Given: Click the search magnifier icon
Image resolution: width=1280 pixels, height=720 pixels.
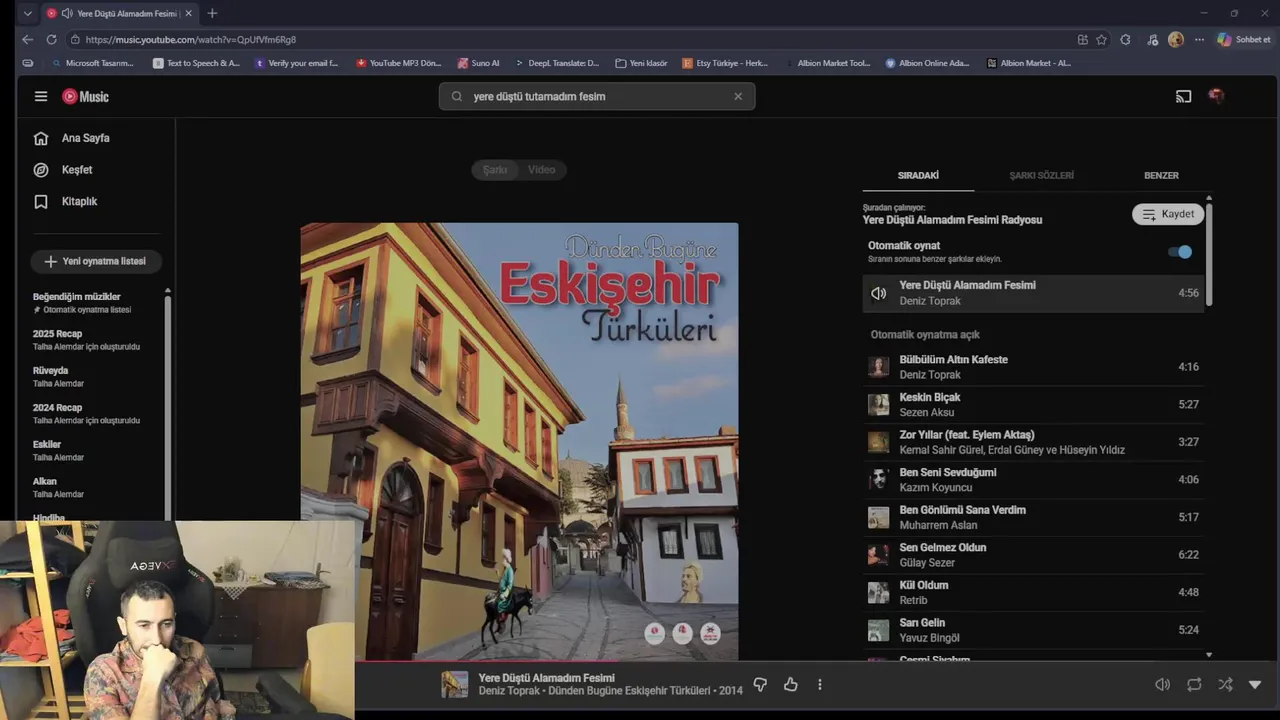Looking at the screenshot, I should click(457, 96).
